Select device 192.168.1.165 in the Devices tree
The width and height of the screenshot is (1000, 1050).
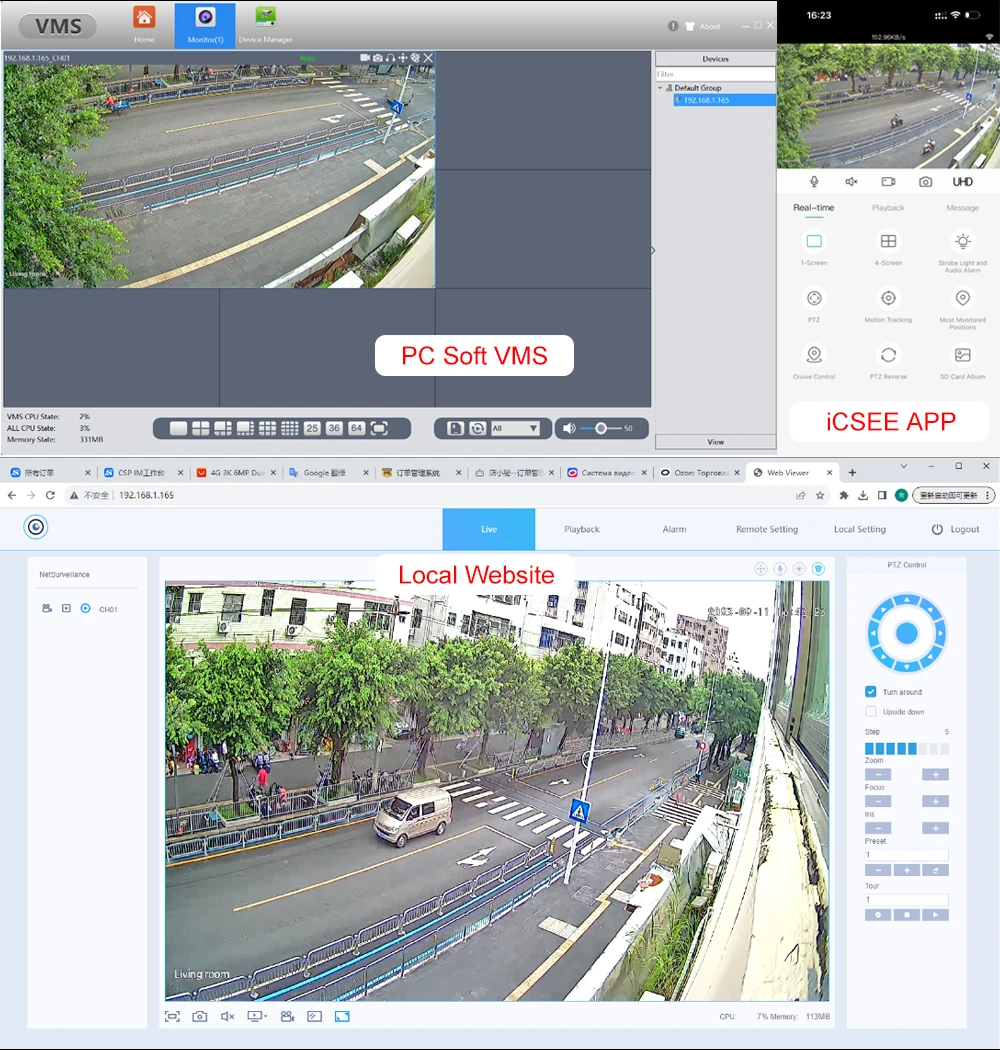(x=724, y=100)
